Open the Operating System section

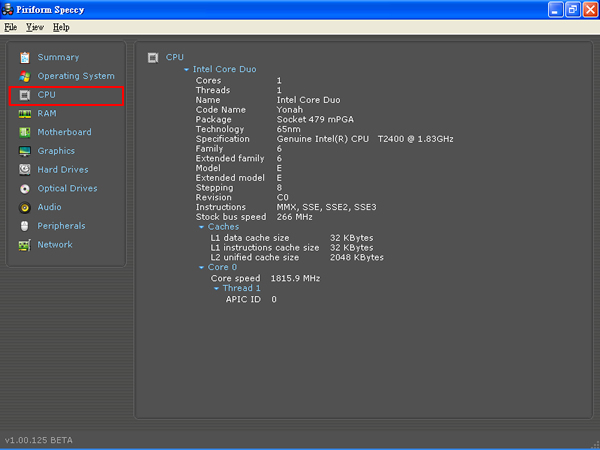pyautogui.click(x=76, y=76)
